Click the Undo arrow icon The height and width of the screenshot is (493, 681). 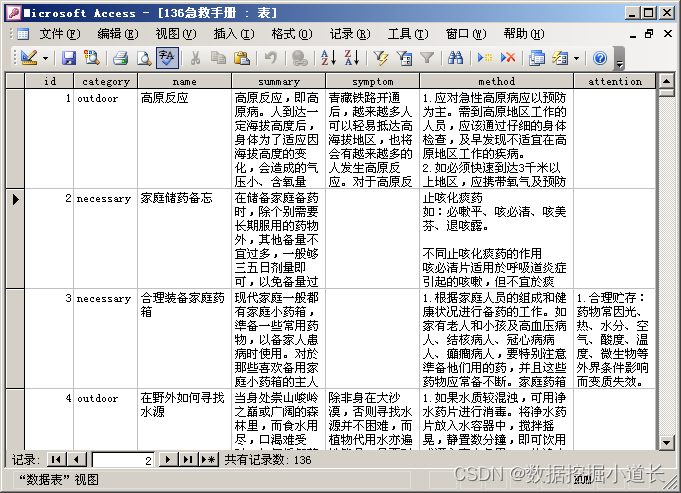click(271, 58)
